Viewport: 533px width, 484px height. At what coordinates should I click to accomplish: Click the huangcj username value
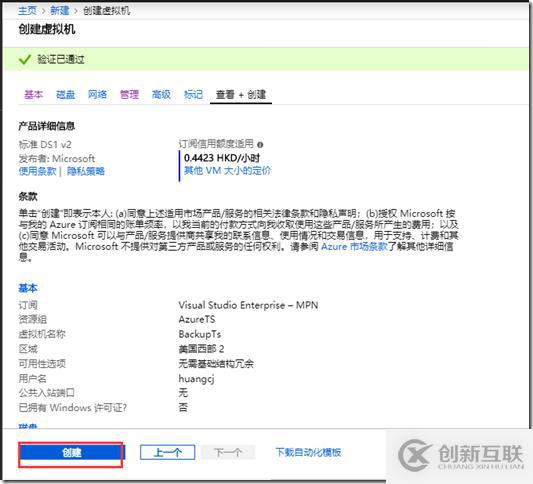(196, 379)
